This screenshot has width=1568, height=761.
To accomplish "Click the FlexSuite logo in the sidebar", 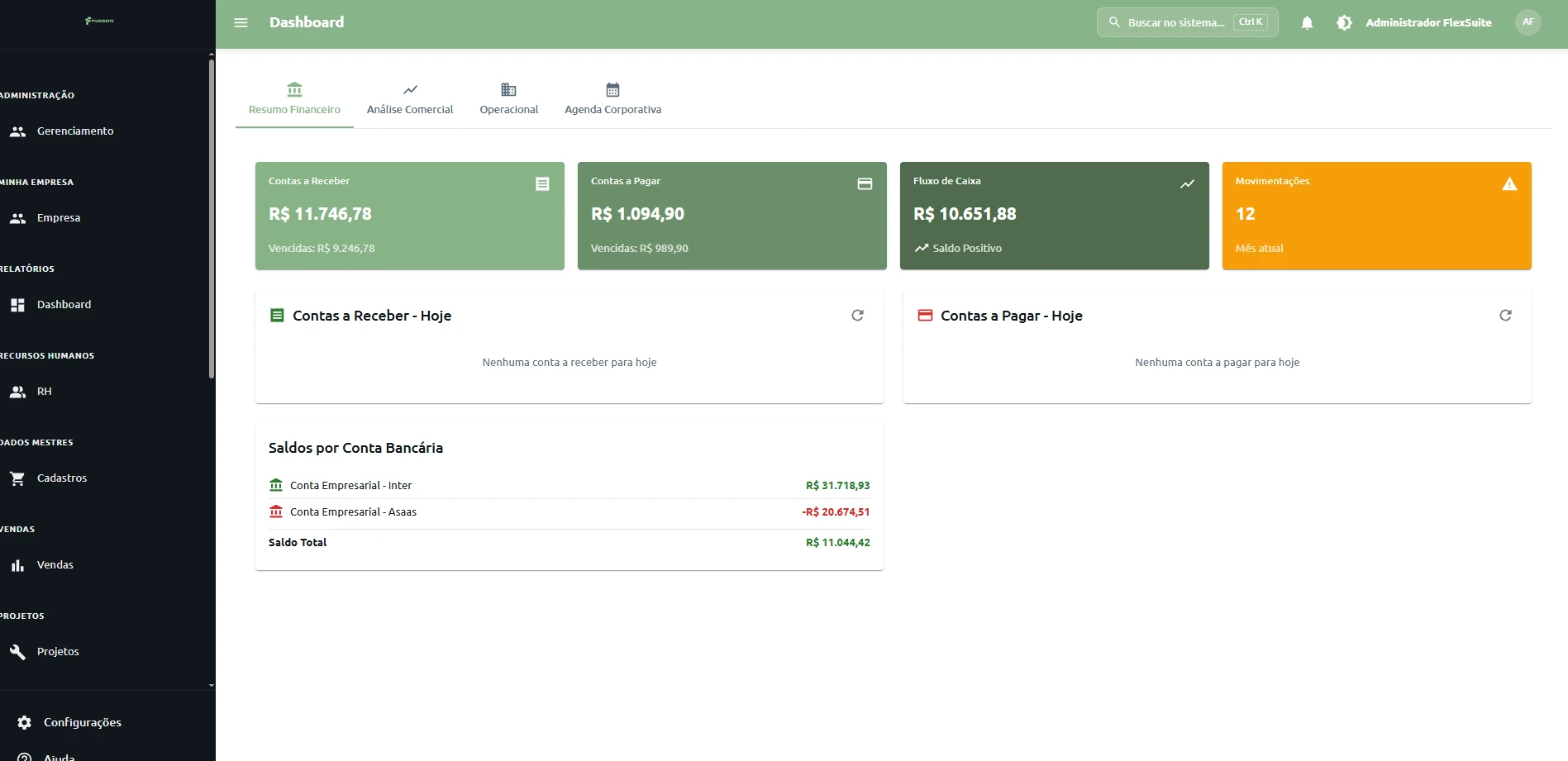I will [99, 21].
